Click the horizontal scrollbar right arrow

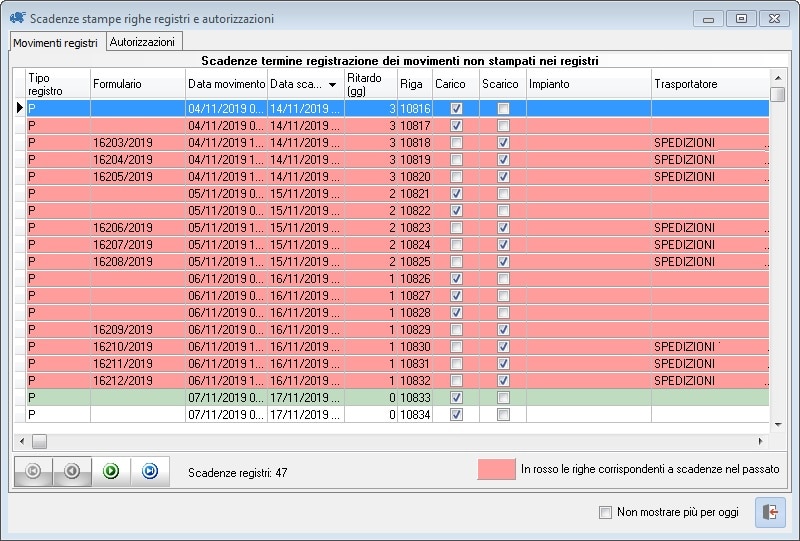click(x=761, y=441)
